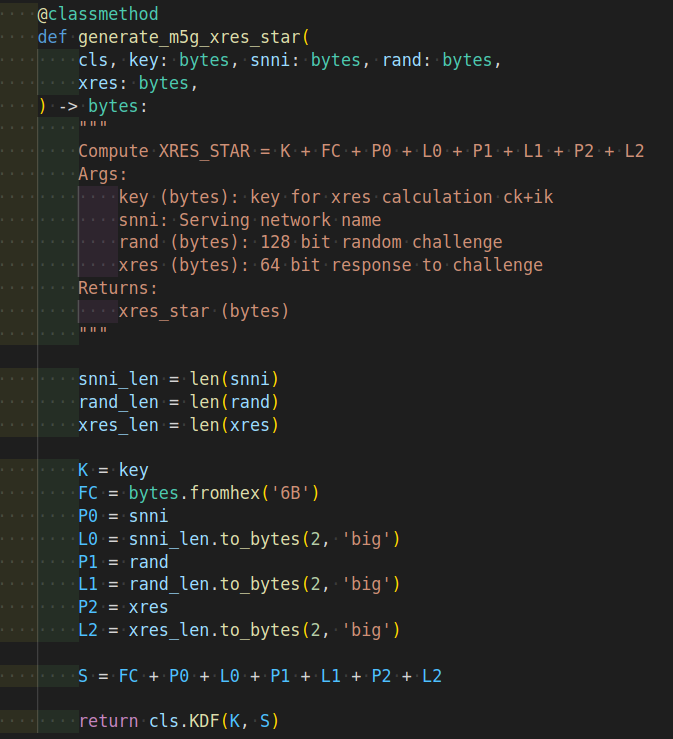
Task: Click the 'cls' parameter in signature
Action: click(93, 60)
